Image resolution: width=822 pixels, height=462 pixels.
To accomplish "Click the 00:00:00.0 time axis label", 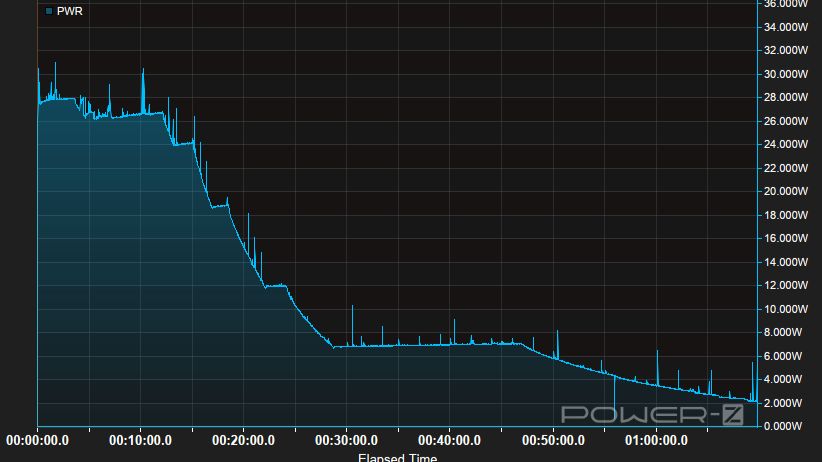I will click(x=37, y=440).
